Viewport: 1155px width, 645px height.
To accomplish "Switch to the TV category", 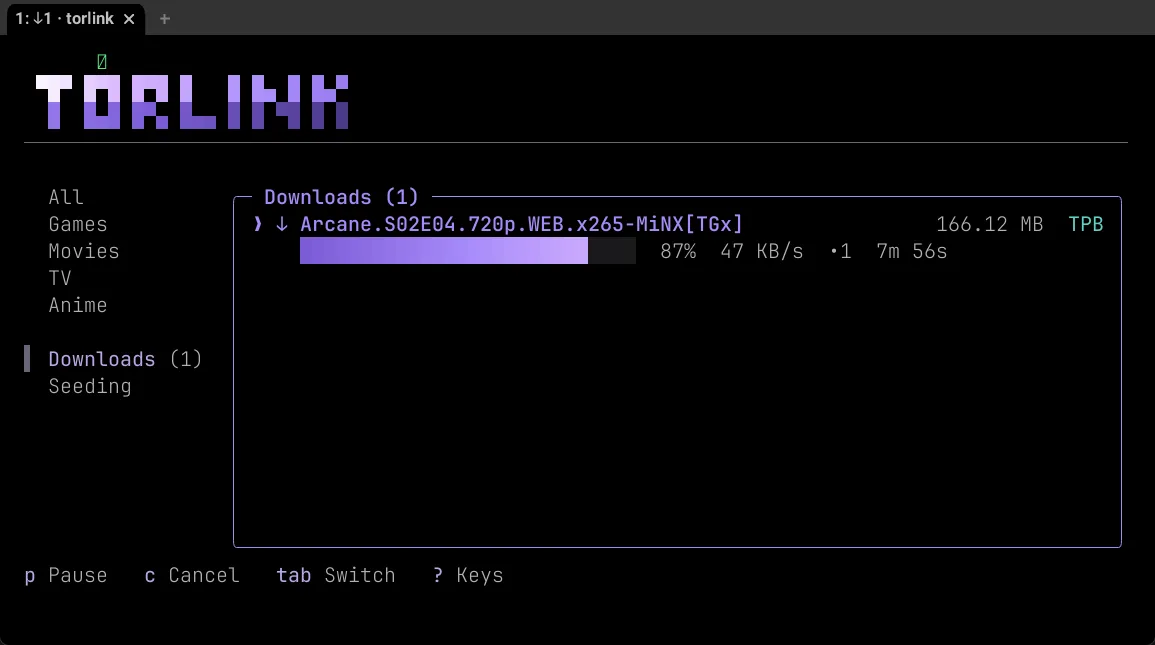I will [x=60, y=278].
